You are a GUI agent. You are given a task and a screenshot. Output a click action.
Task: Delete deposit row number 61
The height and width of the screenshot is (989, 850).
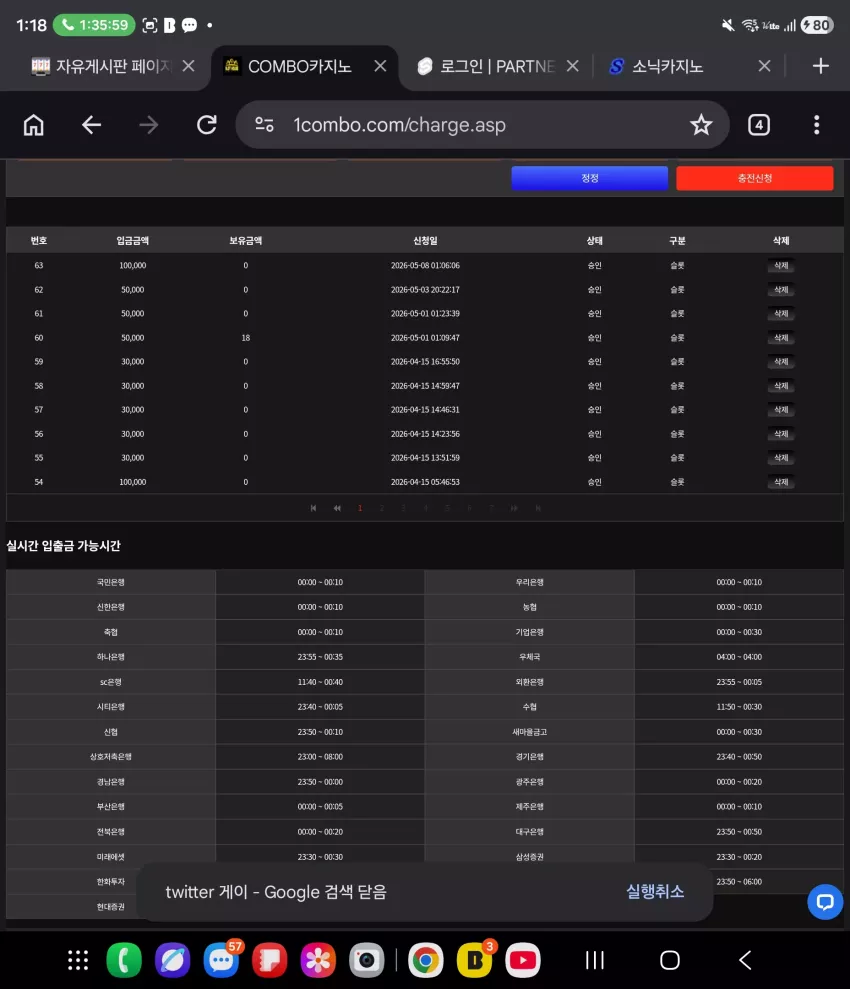click(781, 313)
